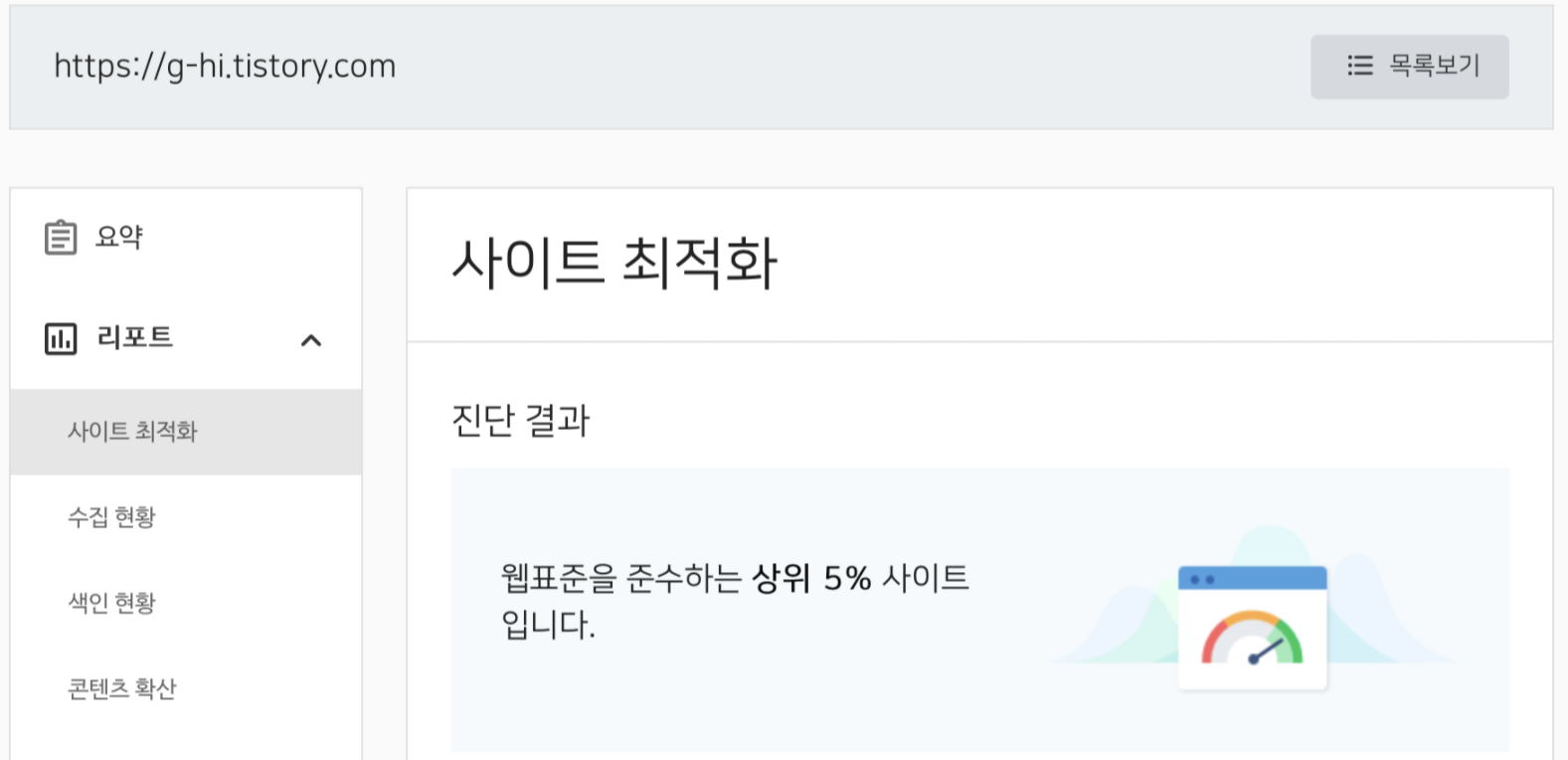1568x760 pixels.
Task: Select the bar chart icon next to 리포트
Action: [x=61, y=338]
